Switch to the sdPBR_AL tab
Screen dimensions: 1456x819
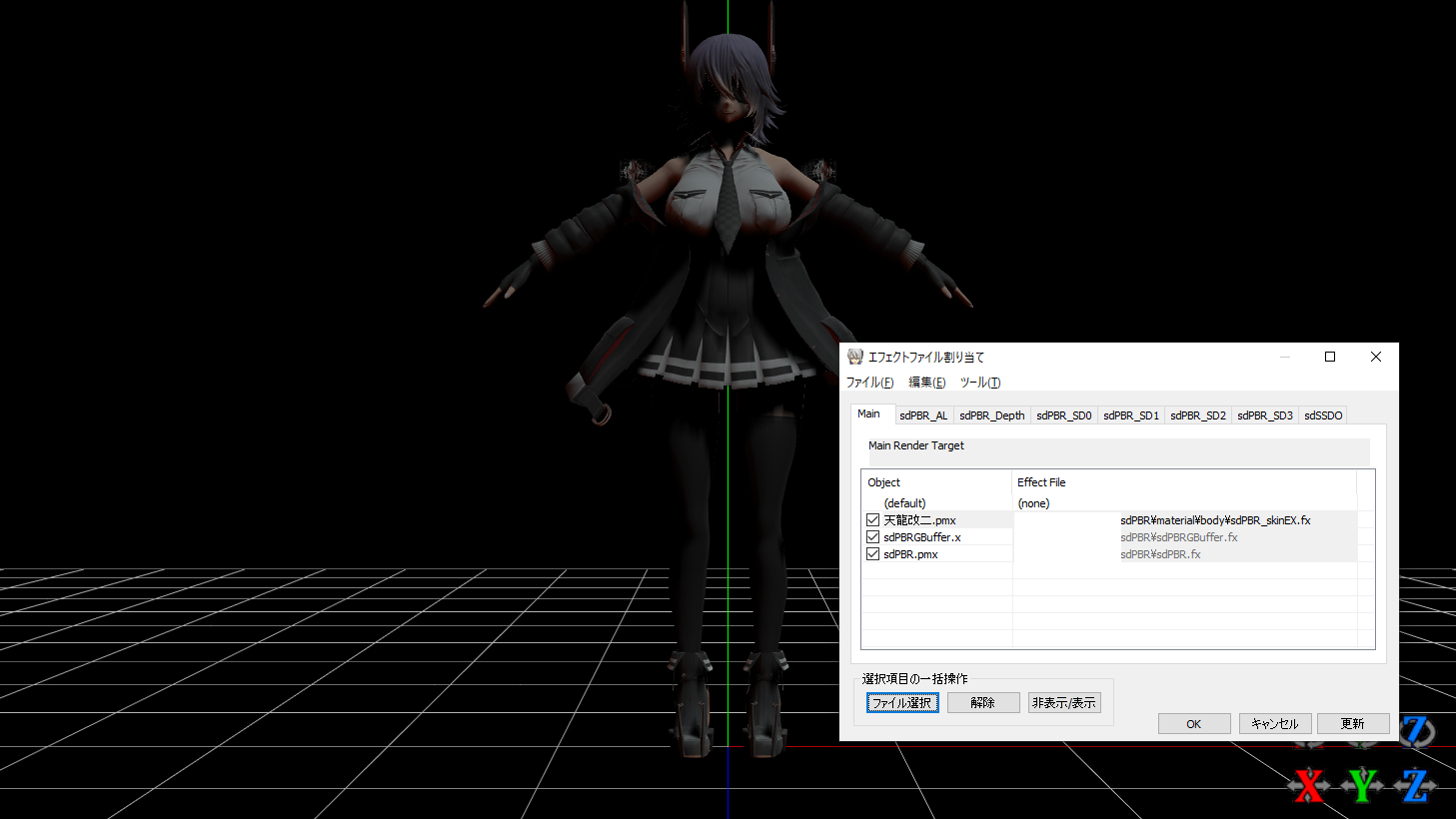click(x=922, y=415)
